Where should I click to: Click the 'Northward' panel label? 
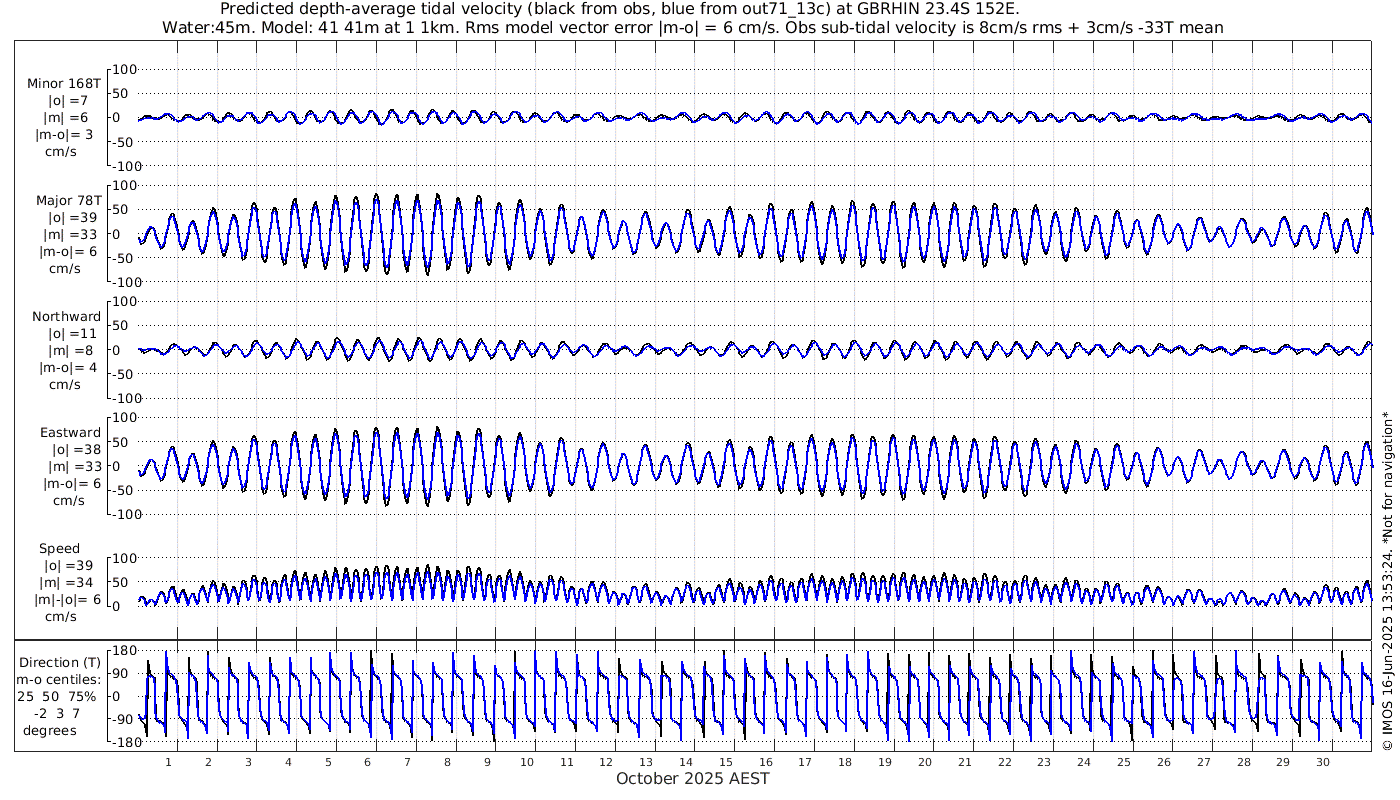66,317
